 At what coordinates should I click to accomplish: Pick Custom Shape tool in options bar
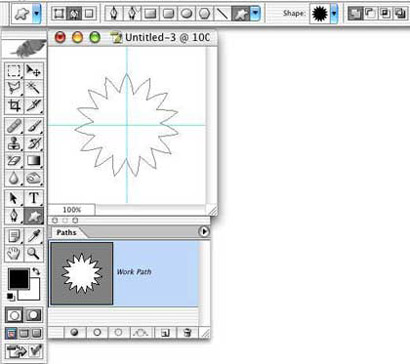click(x=240, y=13)
